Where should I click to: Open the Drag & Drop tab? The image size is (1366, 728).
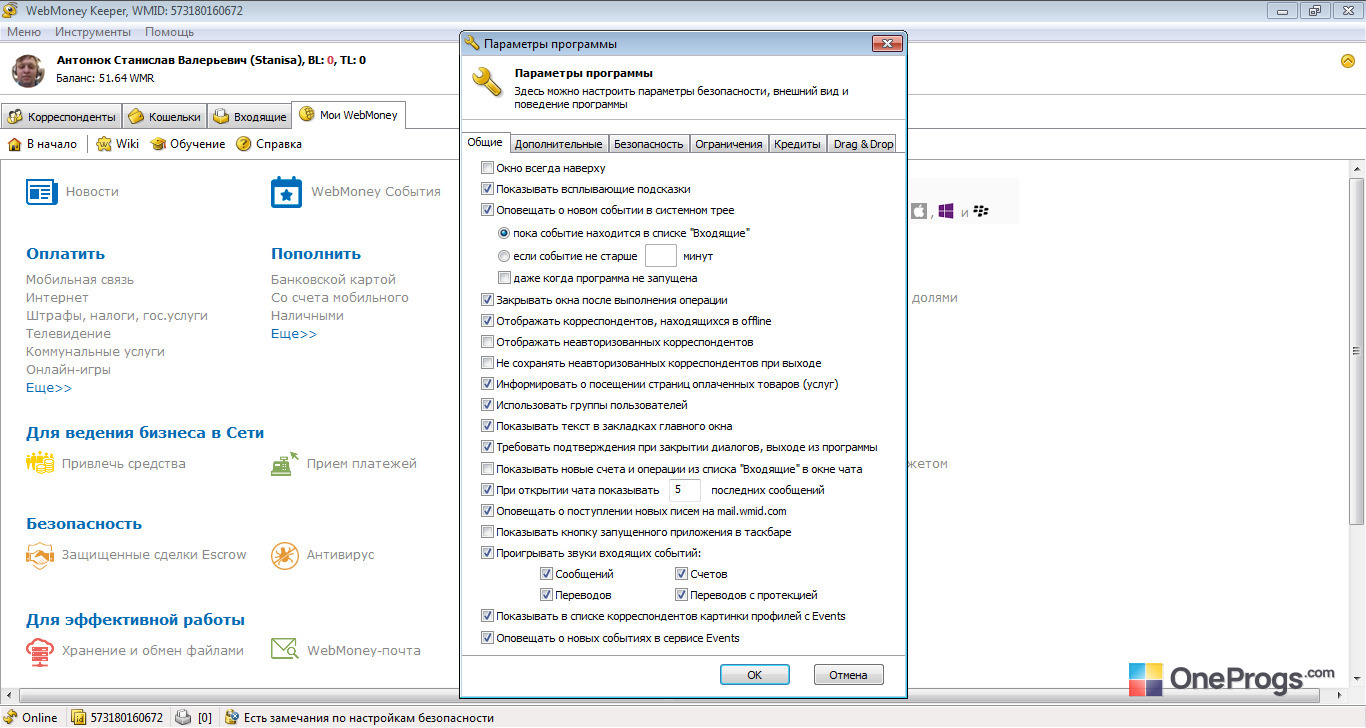point(863,144)
